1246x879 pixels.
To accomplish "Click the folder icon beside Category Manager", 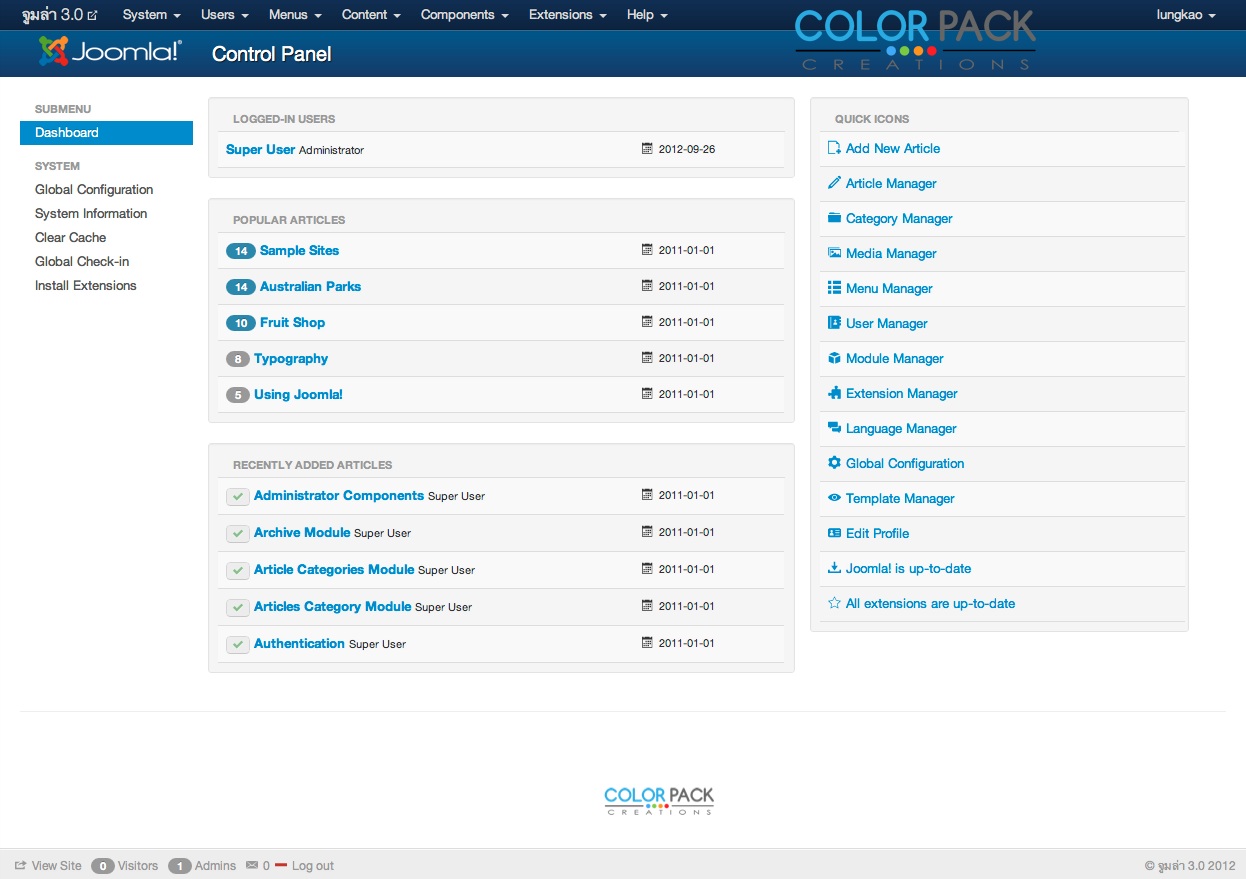I will (x=834, y=218).
